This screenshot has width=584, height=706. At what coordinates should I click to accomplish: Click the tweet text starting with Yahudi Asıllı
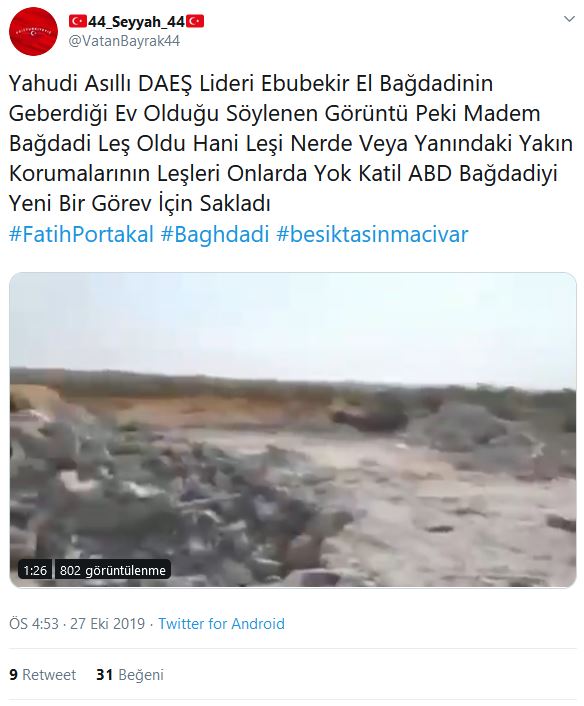[291, 143]
